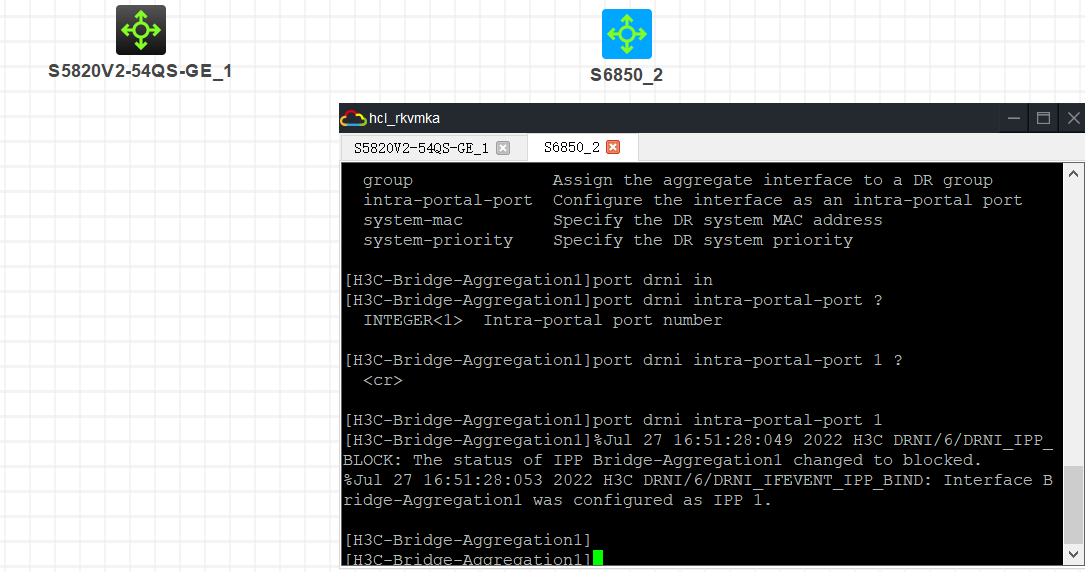Click 'Specify the DR system MAC address' text
This screenshot has height=572, width=1085.
pyautogui.click(x=718, y=220)
